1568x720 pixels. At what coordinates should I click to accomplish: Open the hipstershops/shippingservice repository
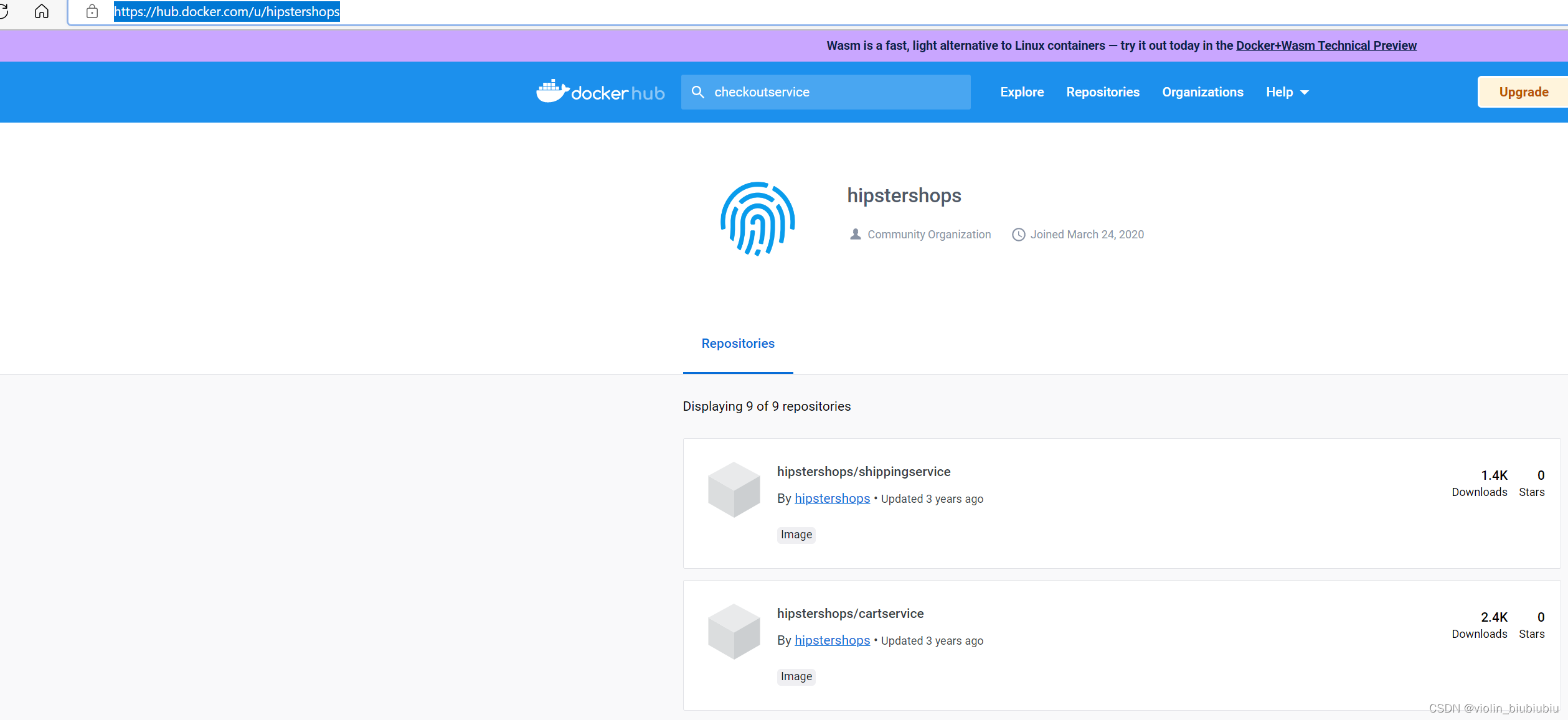(x=864, y=471)
